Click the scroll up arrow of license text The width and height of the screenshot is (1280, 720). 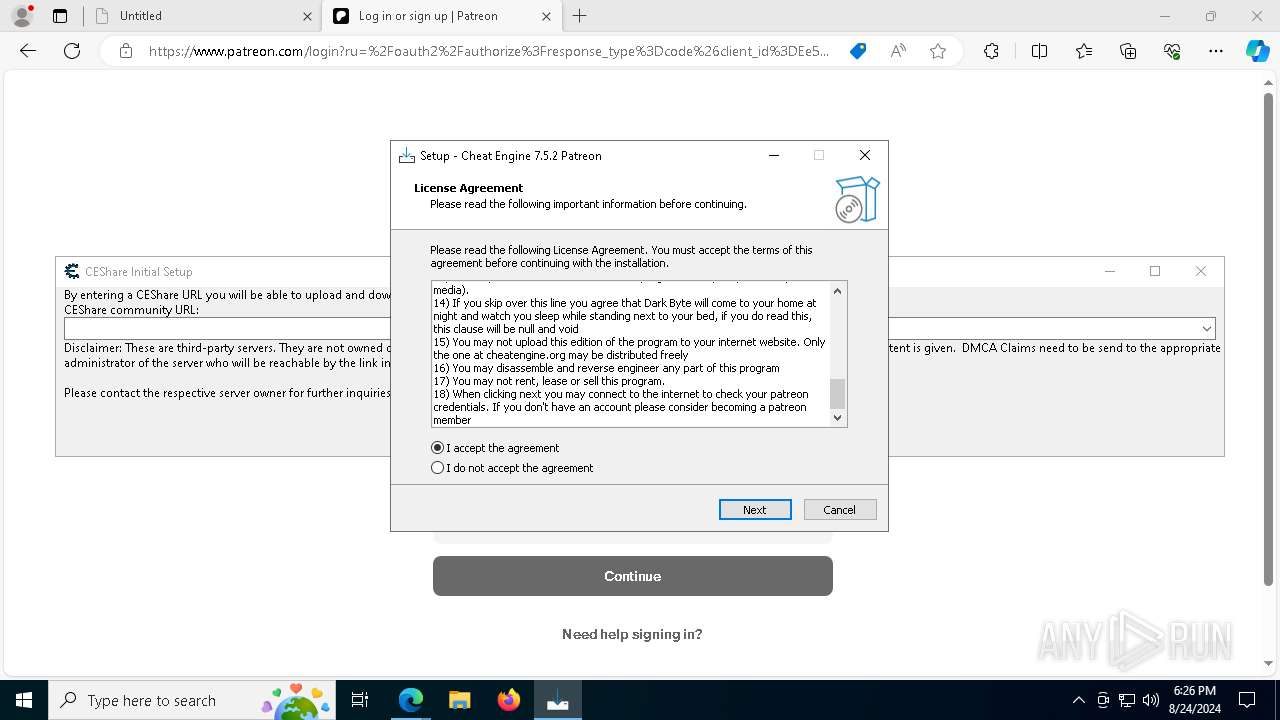838,291
